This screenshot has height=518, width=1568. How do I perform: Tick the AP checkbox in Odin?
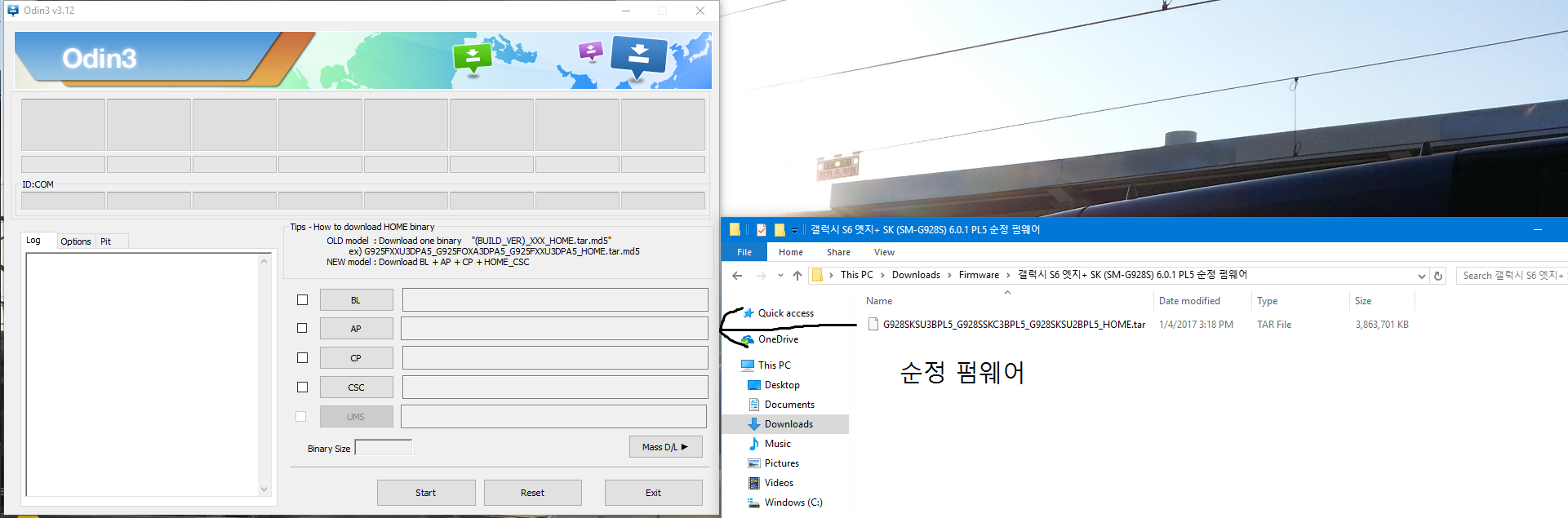point(302,329)
